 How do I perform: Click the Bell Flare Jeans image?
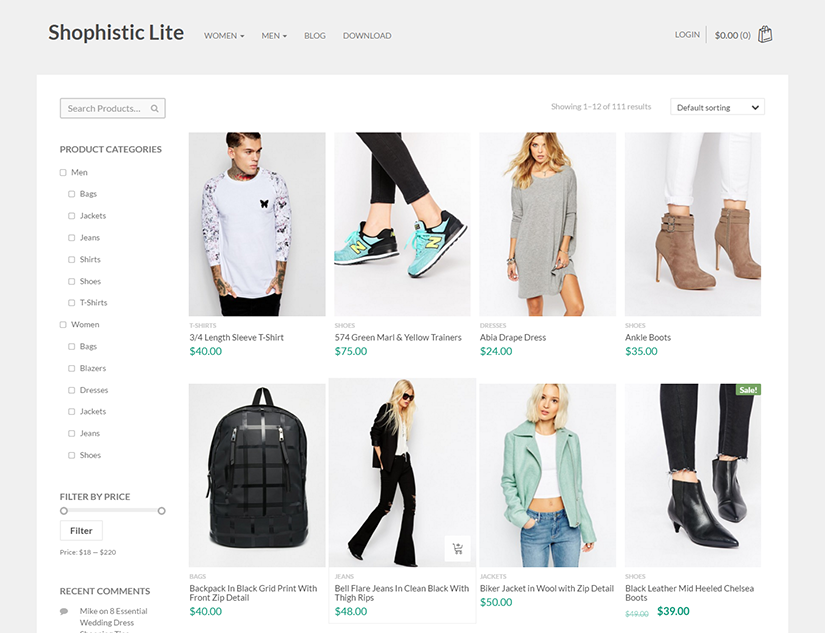(x=403, y=473)
